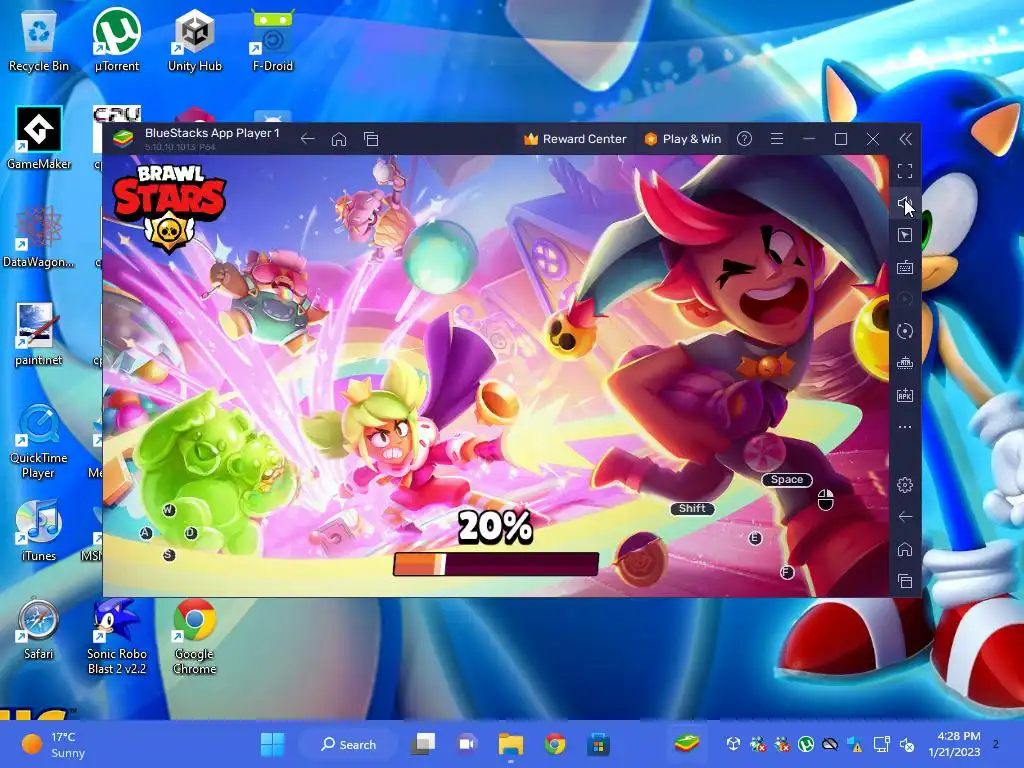Mute BlueStacks volume from sidebar speaker icon

[x=904, y=203]
